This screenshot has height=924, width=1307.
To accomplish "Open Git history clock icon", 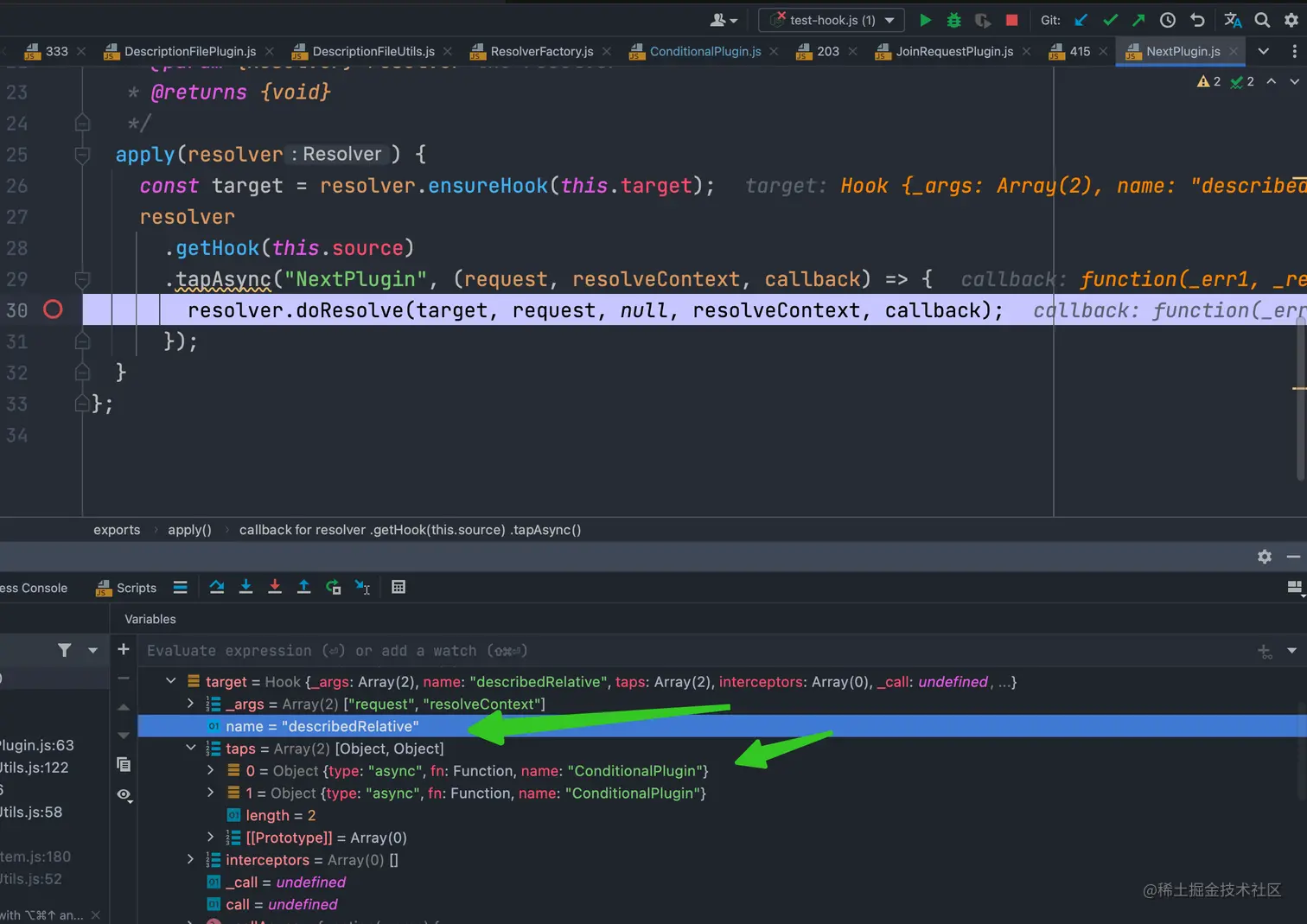I will [x=1168, y=20].
